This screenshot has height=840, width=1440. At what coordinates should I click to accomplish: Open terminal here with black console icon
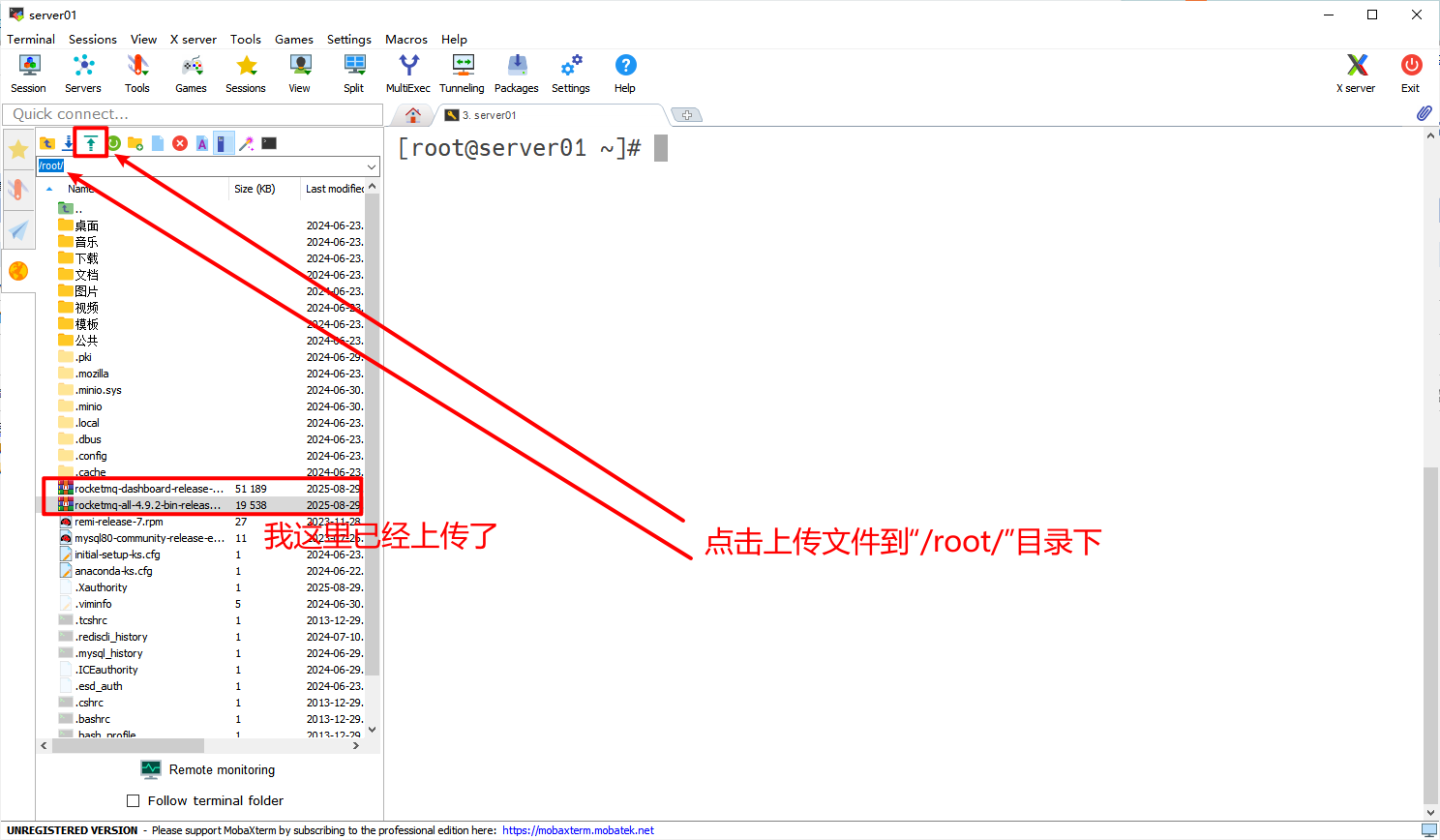269,143
